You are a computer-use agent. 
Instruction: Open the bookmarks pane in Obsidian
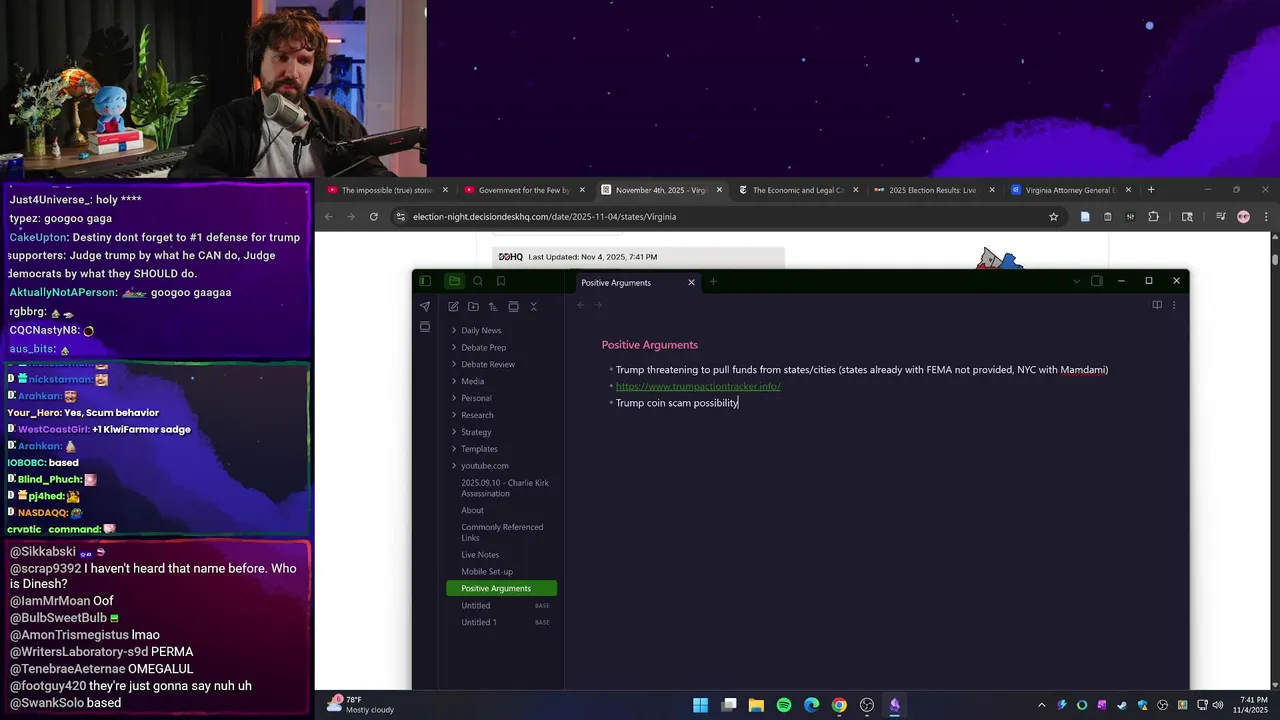pos(501,282)
